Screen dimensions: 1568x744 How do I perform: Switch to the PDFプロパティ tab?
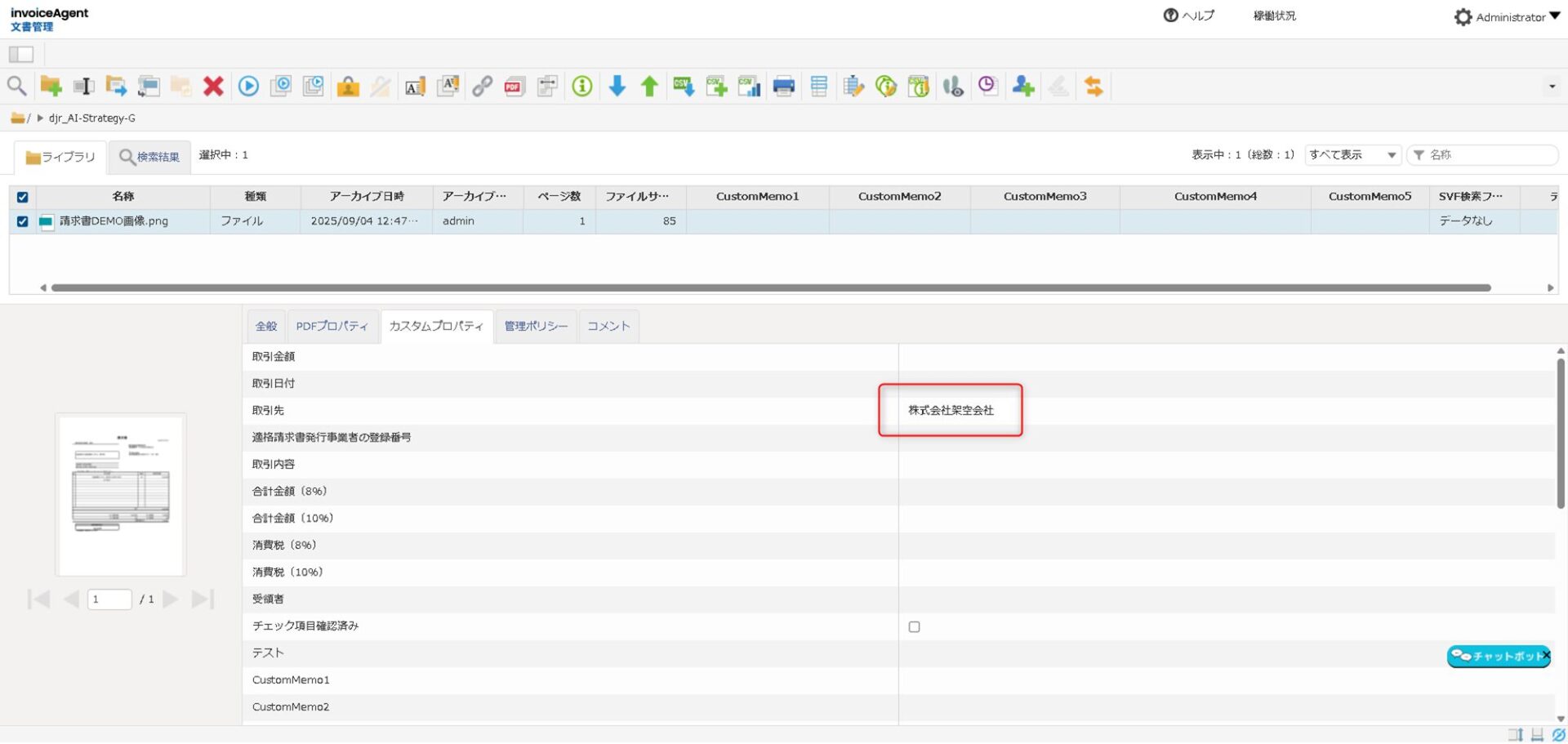coord(332,326)
